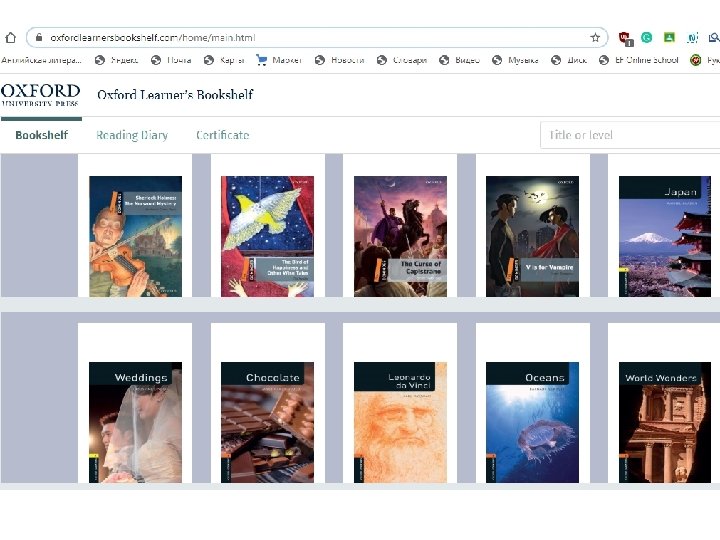
Task: Open the Weddings book cover
Action: point(135,422)
